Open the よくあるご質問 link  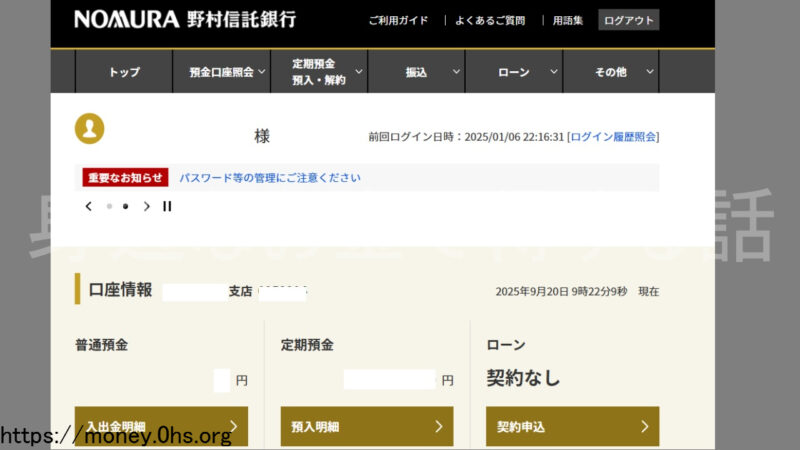pyautogui.click(x=490, y=20)
